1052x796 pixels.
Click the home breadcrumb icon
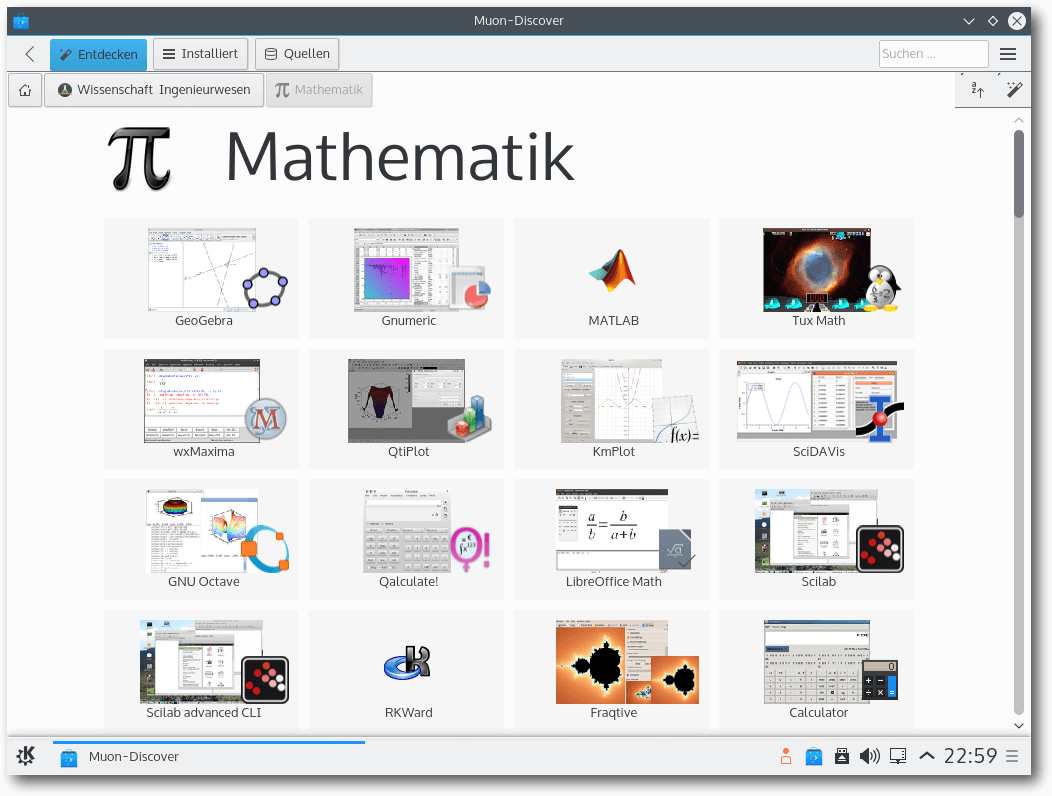25,90
